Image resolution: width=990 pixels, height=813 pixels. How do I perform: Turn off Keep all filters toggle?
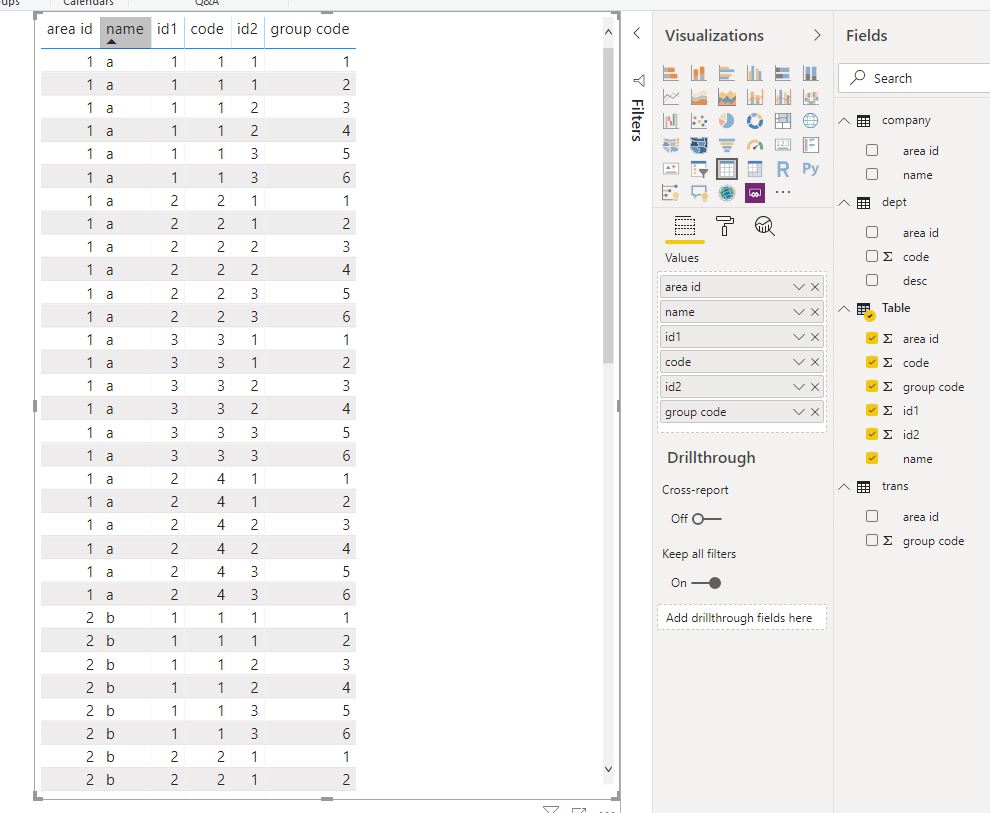click(x=707, y=583)
